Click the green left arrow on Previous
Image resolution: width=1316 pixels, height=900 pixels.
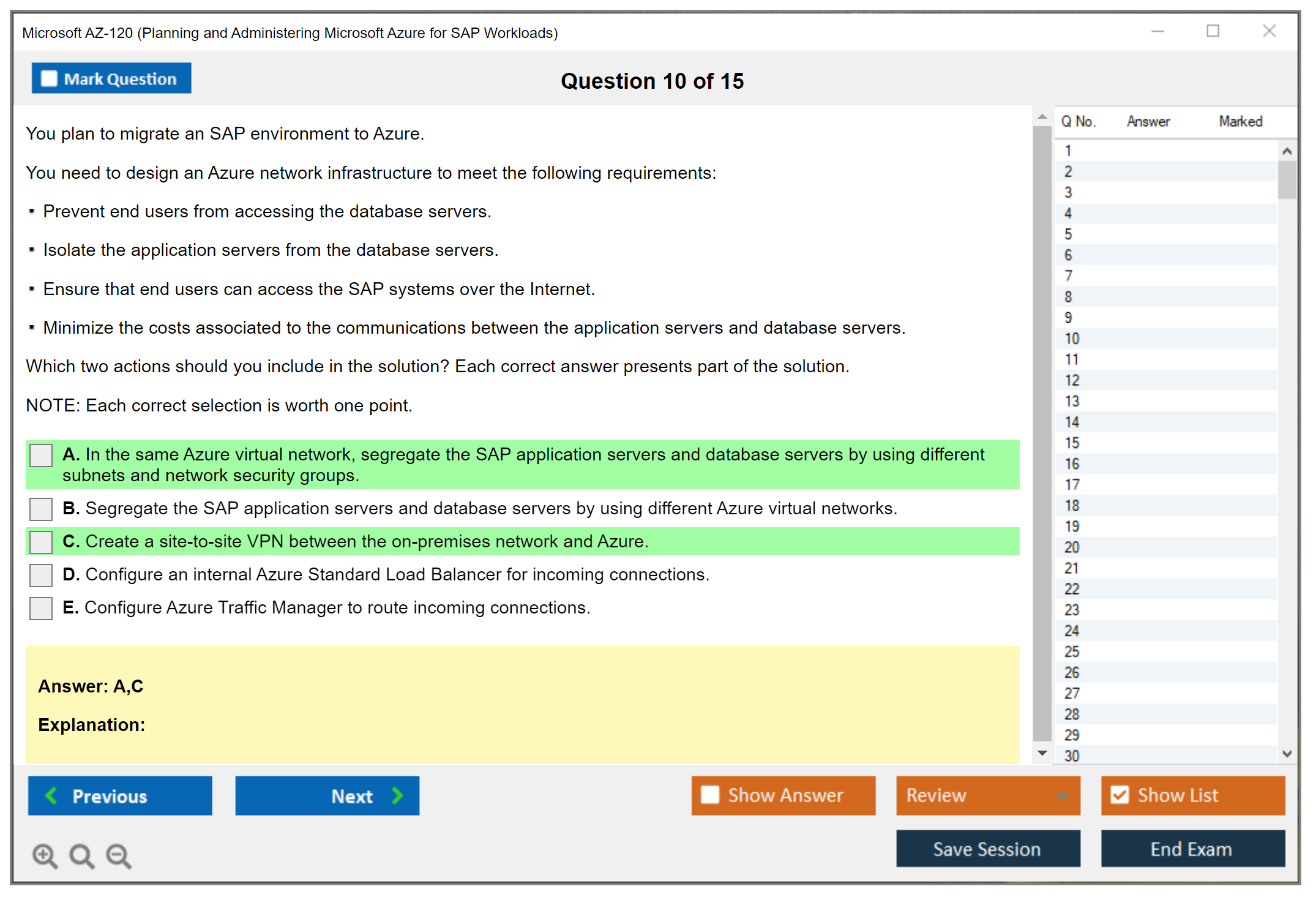coord(51,795)
